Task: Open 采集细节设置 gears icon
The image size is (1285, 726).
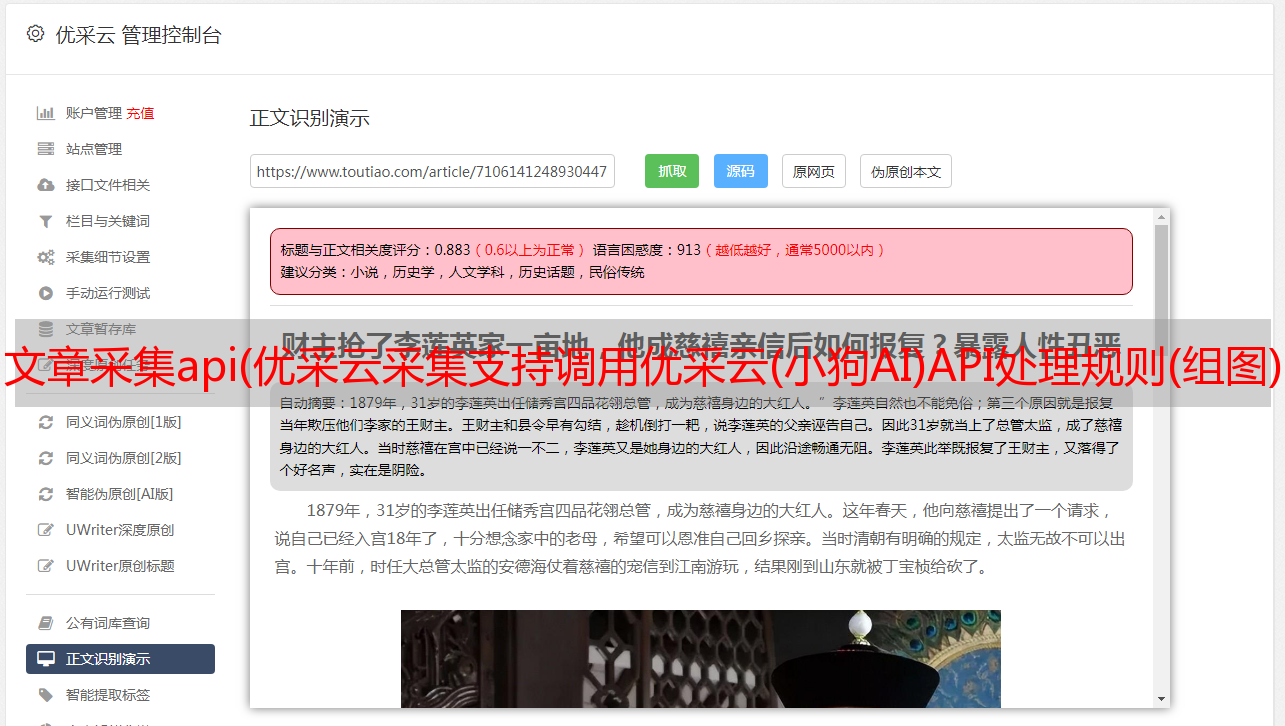Action: 45,257
